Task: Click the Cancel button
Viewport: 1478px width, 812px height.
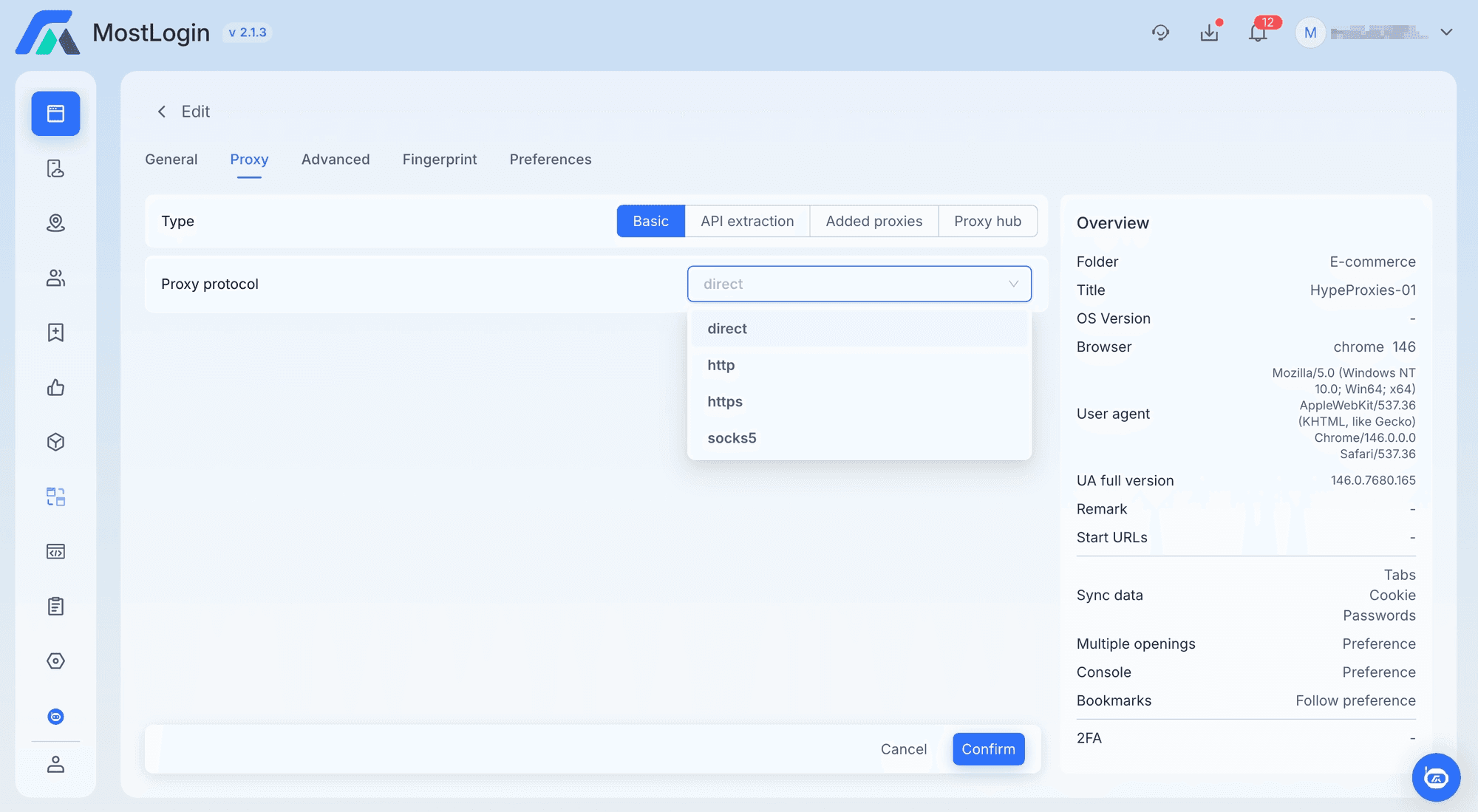Action: click(903, 749)
